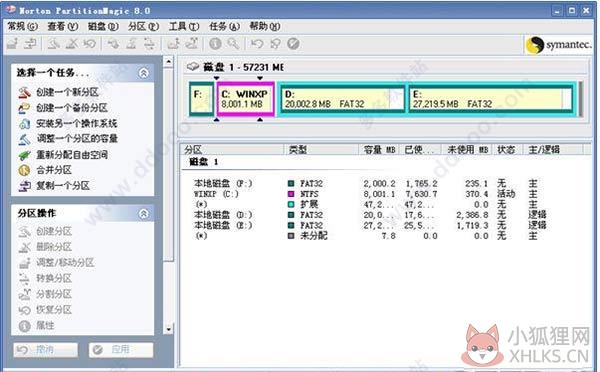Click 恢复分区 operation
Screen dimensions: 600x372
tap(54, 310)
